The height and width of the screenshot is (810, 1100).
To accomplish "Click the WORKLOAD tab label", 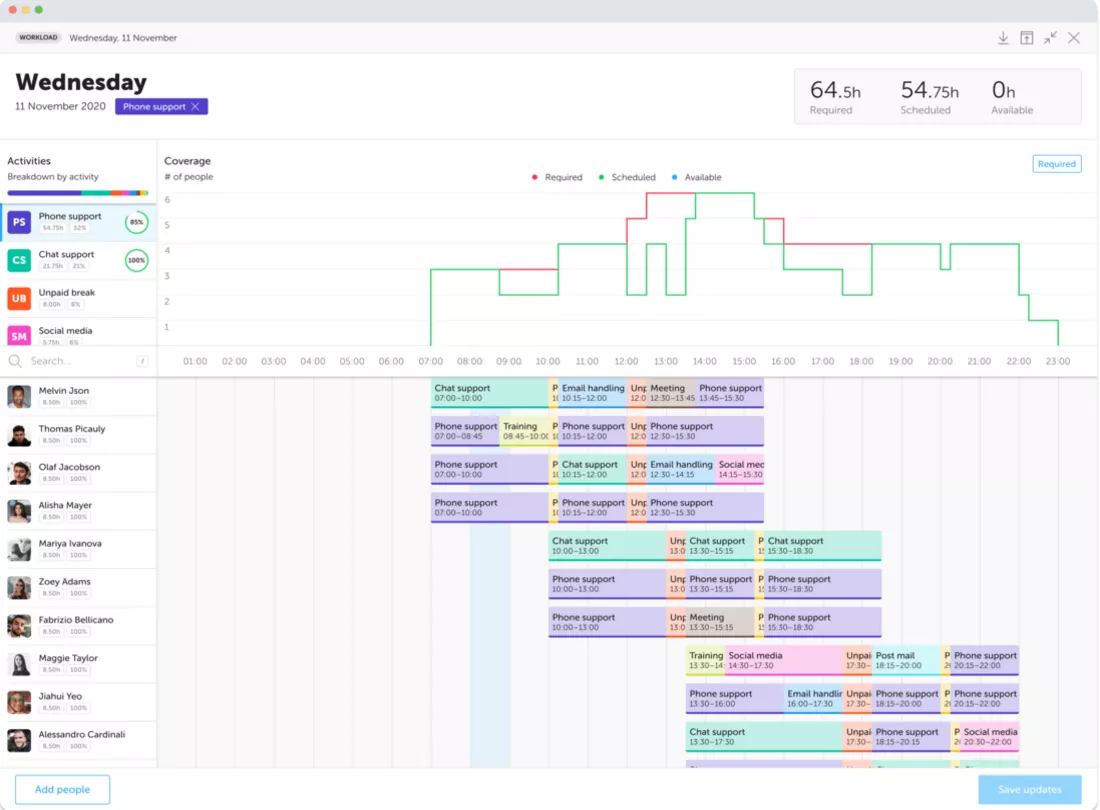I will tap(39, 38).
